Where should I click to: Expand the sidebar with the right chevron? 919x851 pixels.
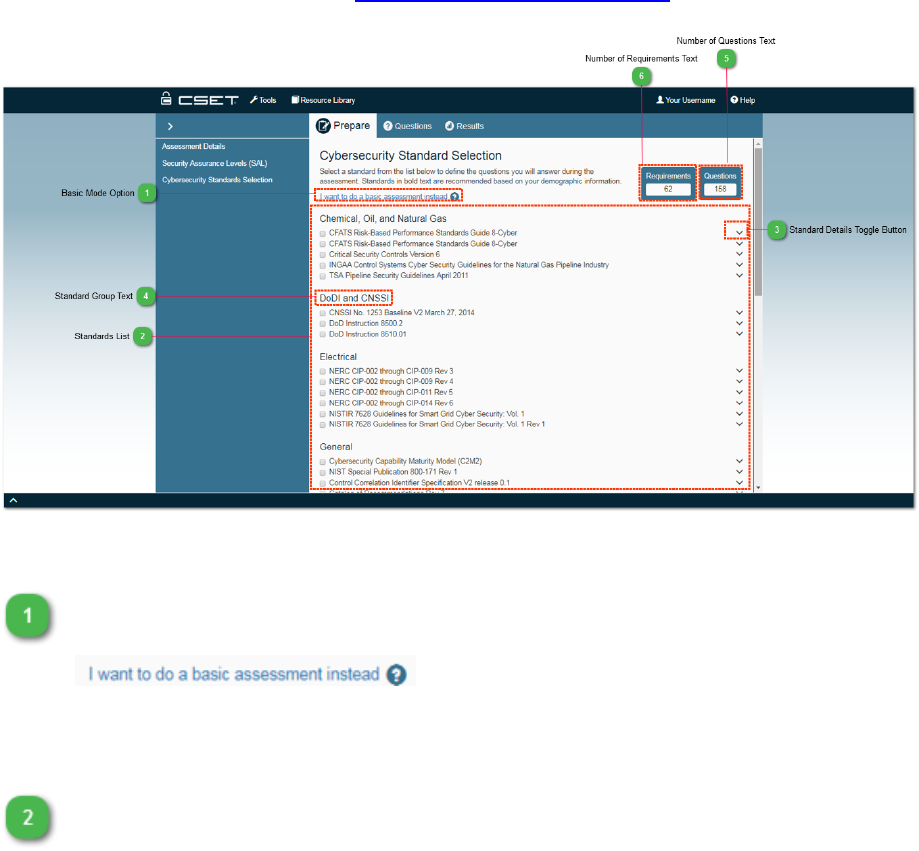pyautogui.click(x=170, y=126)
